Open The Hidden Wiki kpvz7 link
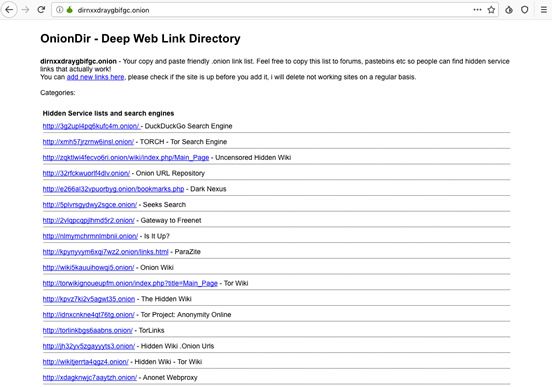Viewport: 552px width, 387px height. 89,299
